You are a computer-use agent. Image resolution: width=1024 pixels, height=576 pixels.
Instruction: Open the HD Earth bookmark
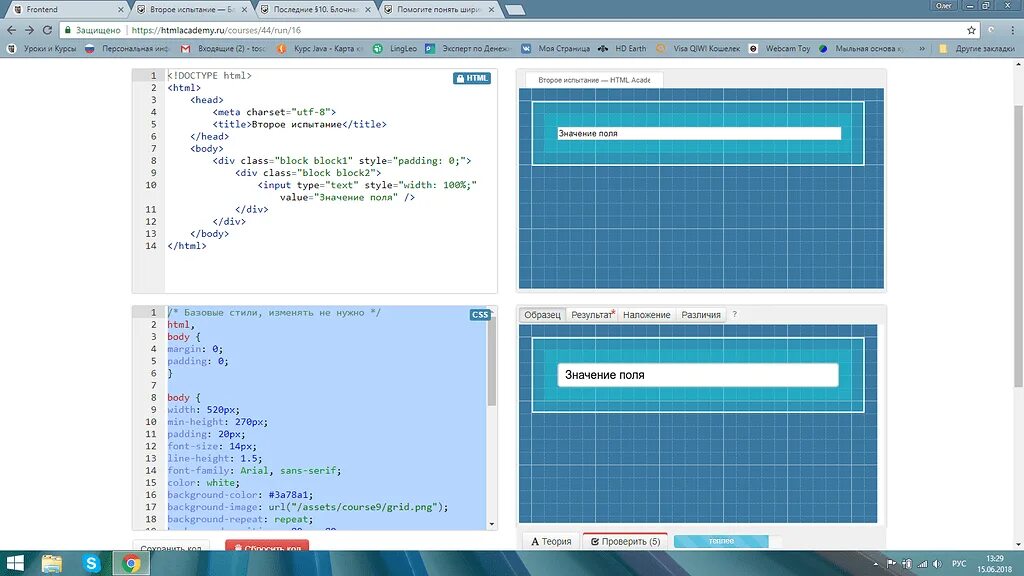point(622,48)
